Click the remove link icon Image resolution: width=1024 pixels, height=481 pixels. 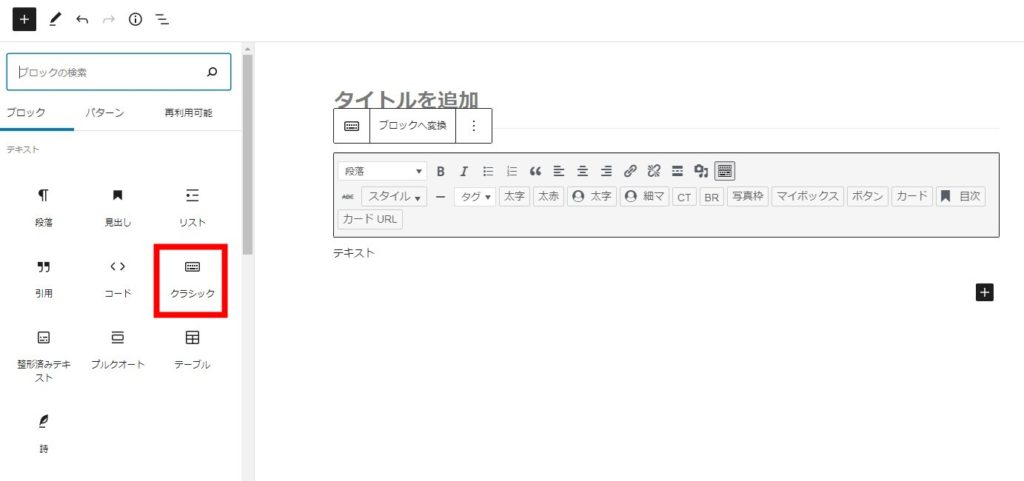click(x=654, y=172)
